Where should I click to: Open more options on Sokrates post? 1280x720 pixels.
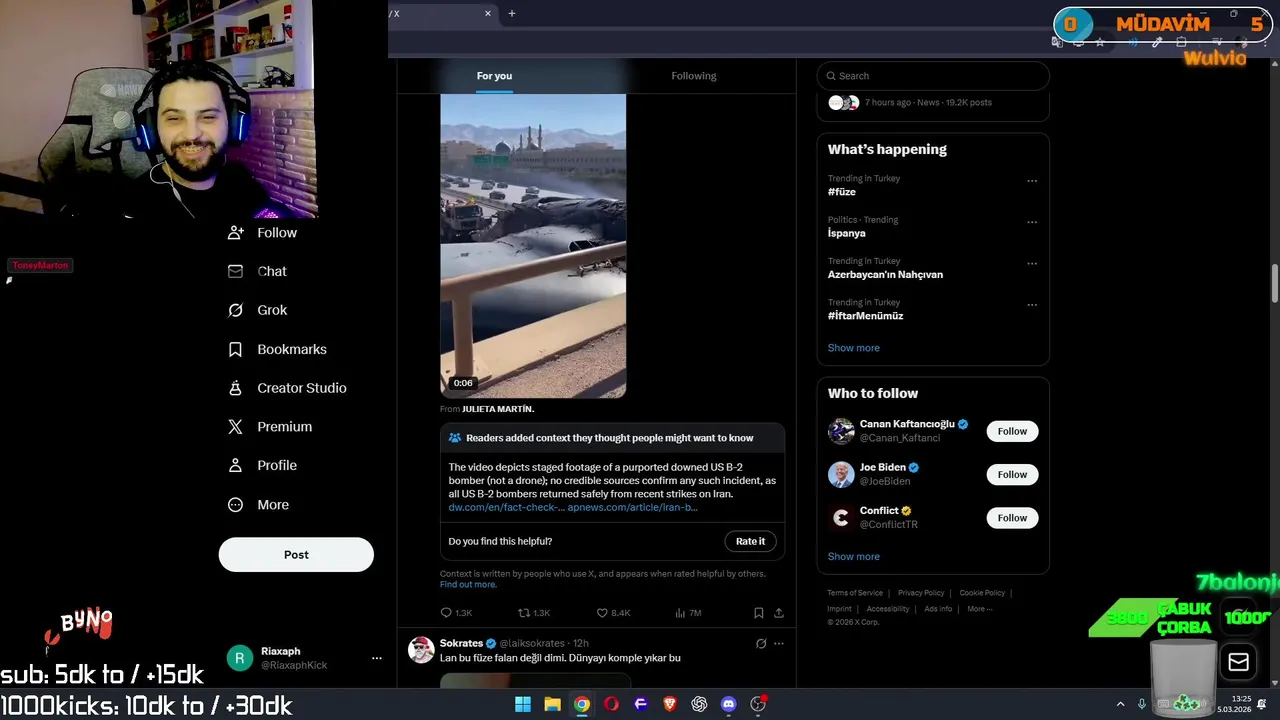(x=779, y=644)
